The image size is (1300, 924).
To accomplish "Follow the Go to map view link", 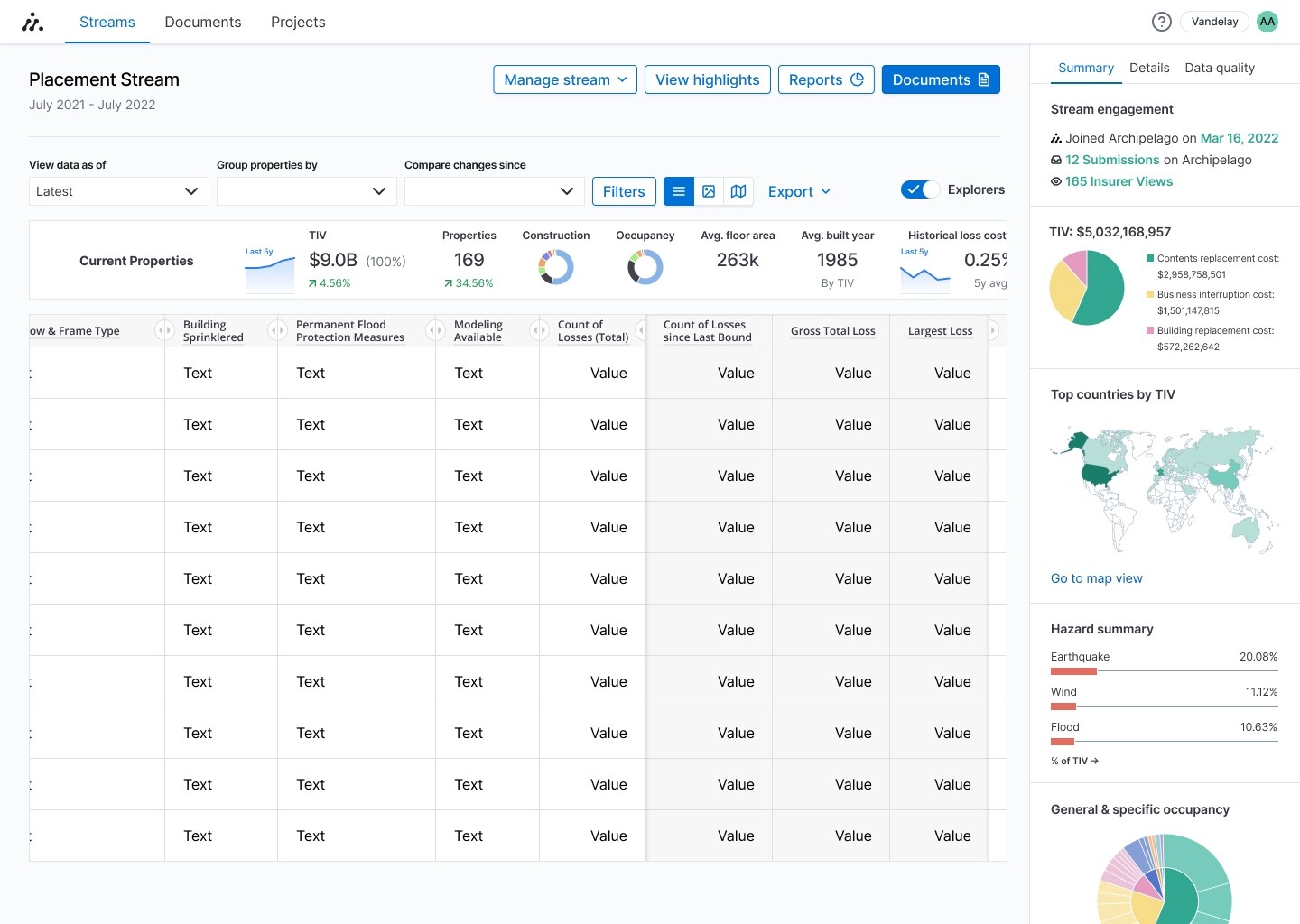I will pyautogui.click(x=1097, y=578).
